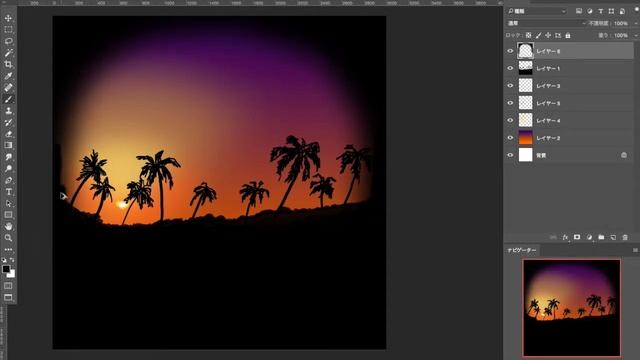Image resolution: width=640 pixels, height=360 pixels.
Task: Swap foreground and background colors
Action: [x=12, y=260]
